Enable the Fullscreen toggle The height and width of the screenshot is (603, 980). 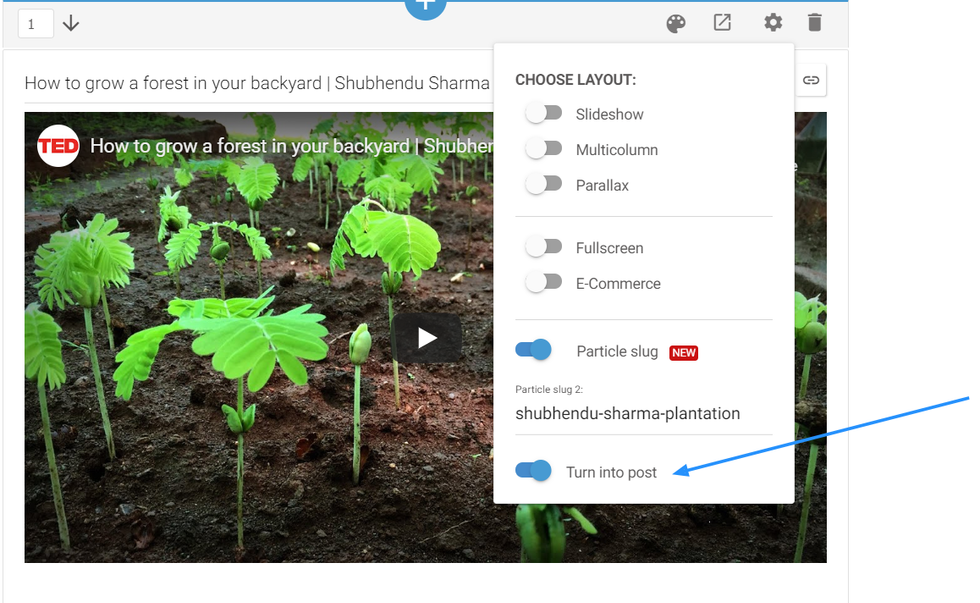[x=544, y=247]
